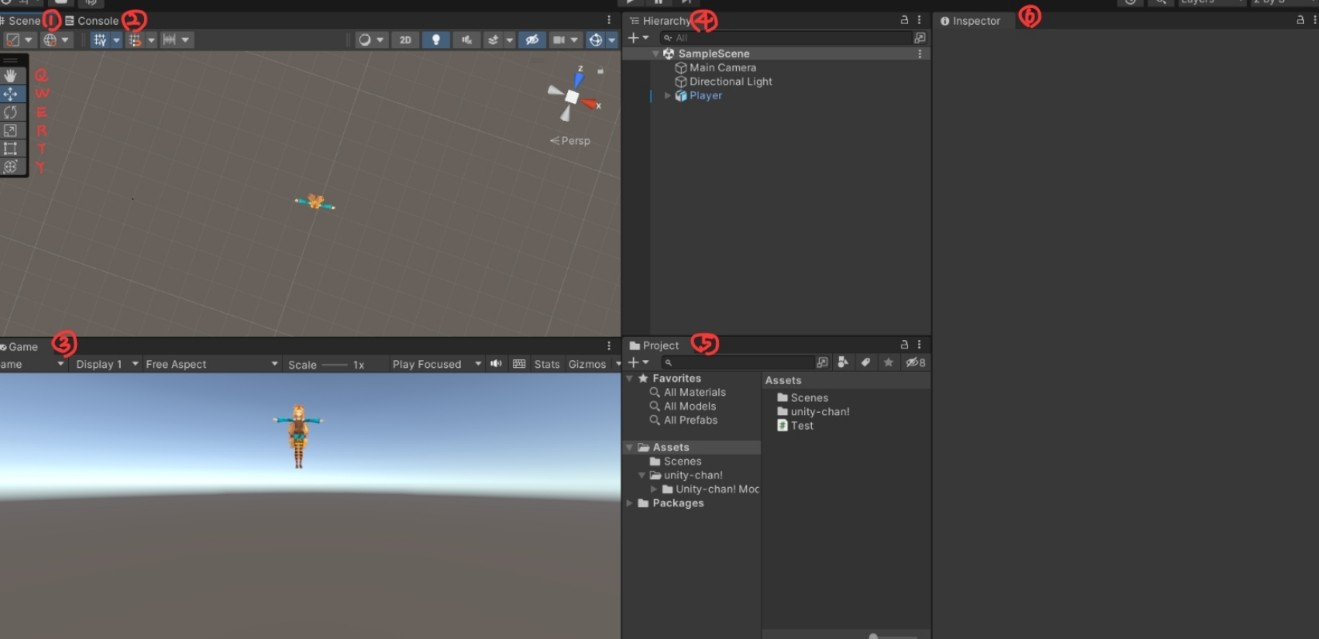Select the Scene tab
Image resolution: width=1319 pixels, height=639 pixels.
coord(20,20)
